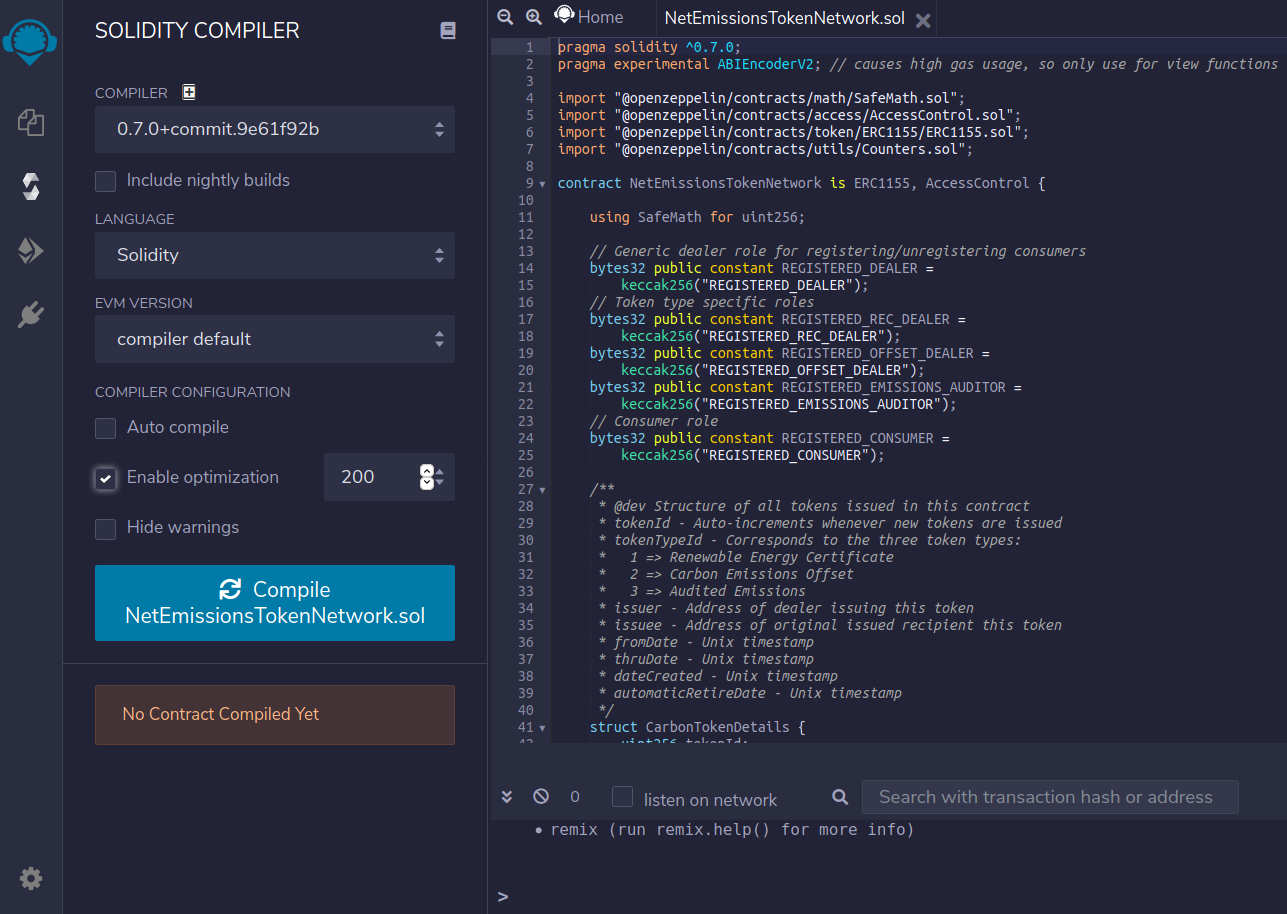Viewport: 1287px width, 914px height.
Task: Focus the transaction hash search field
Action: click(1050, 797)
